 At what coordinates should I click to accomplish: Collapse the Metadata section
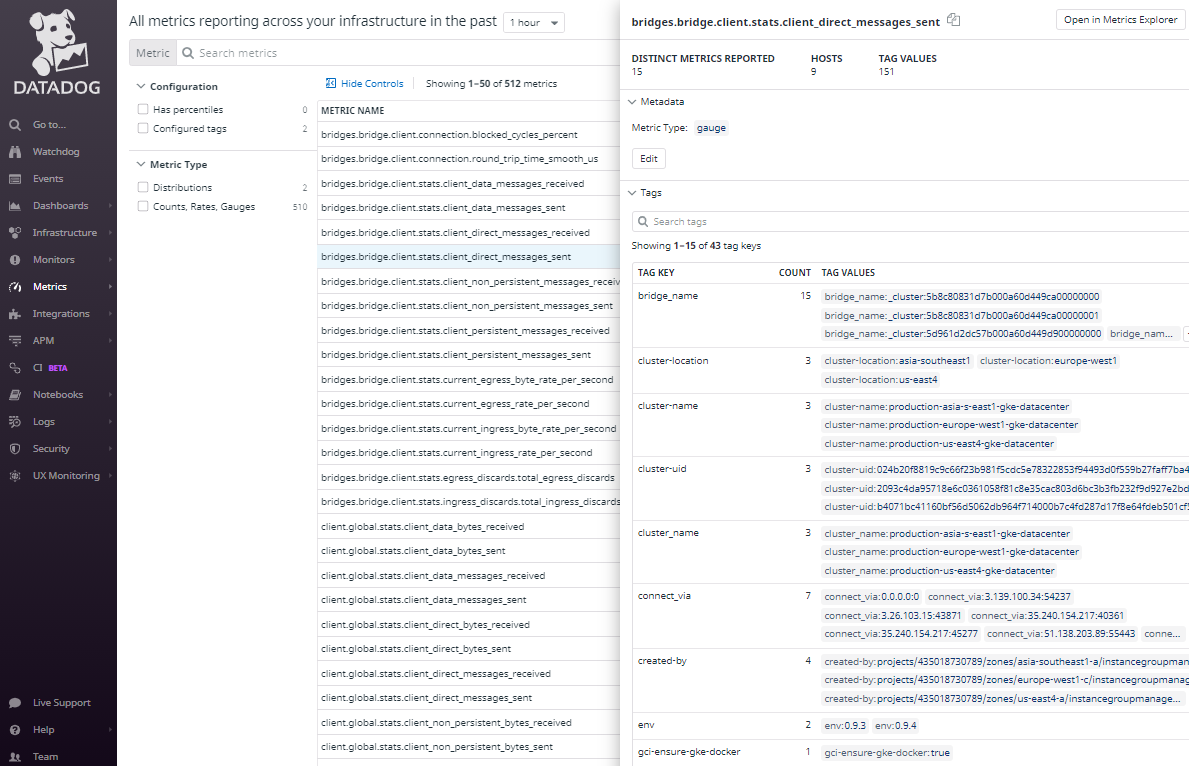point(632,102)
